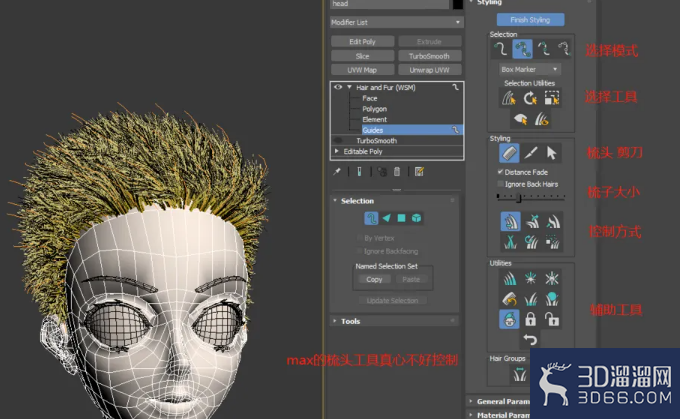Click the closed padlock Lock icon
680x419 pixels.
(530, 320)
